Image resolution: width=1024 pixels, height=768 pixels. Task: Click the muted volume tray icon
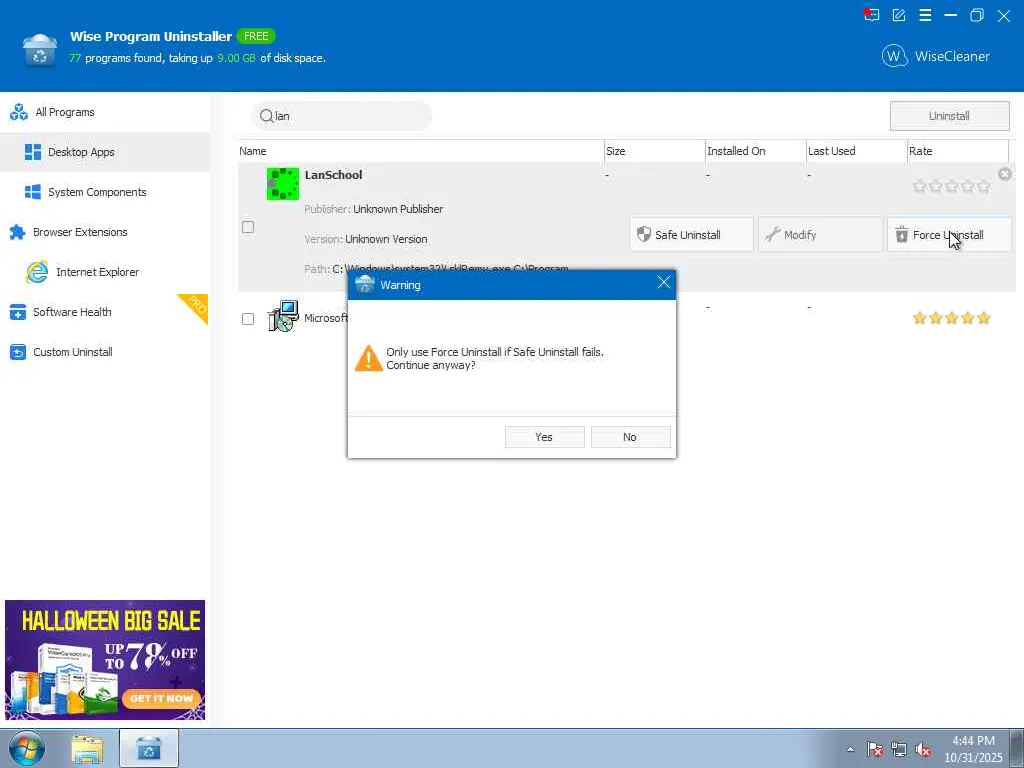[923, 749]
